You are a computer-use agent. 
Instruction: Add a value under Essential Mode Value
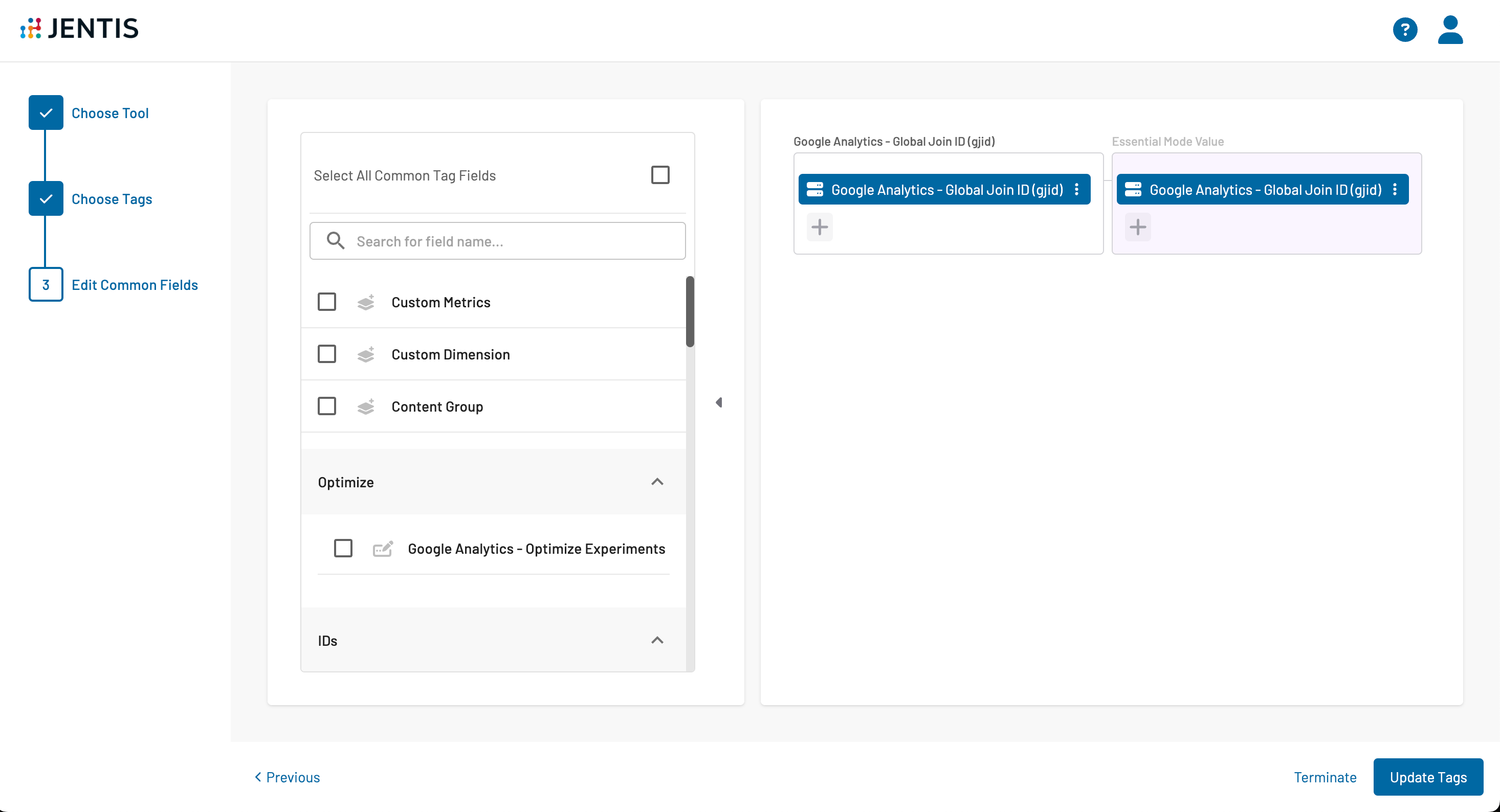click(1137, 227)
